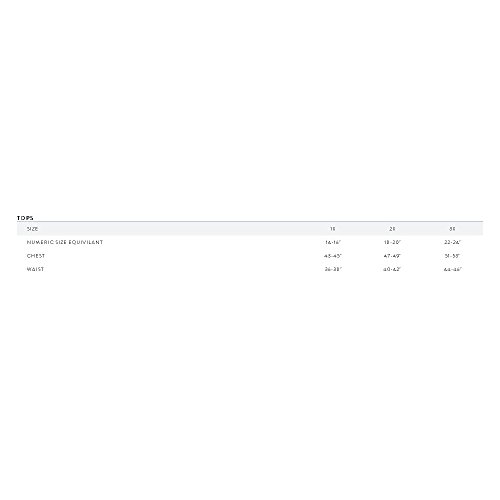The height and width of the screenshot is (500, 500).
Task: Click chest measurement in 1X column
Action: [x=333, y=256]
